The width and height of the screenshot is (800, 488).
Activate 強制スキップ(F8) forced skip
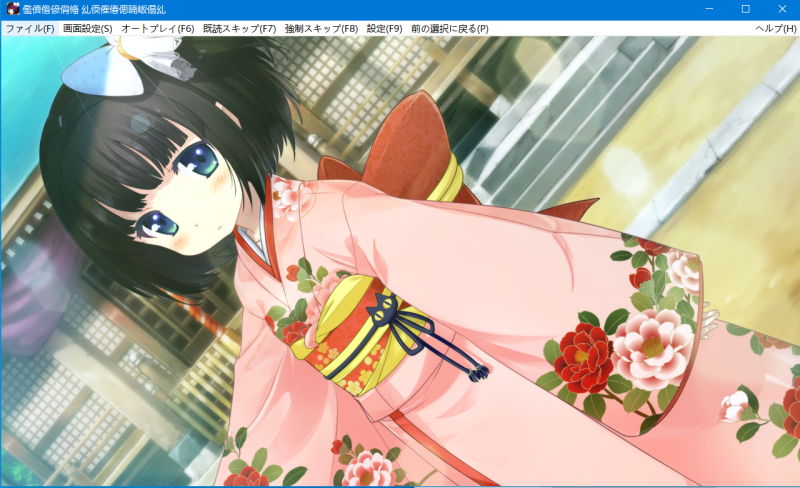[x=321, y=29]
